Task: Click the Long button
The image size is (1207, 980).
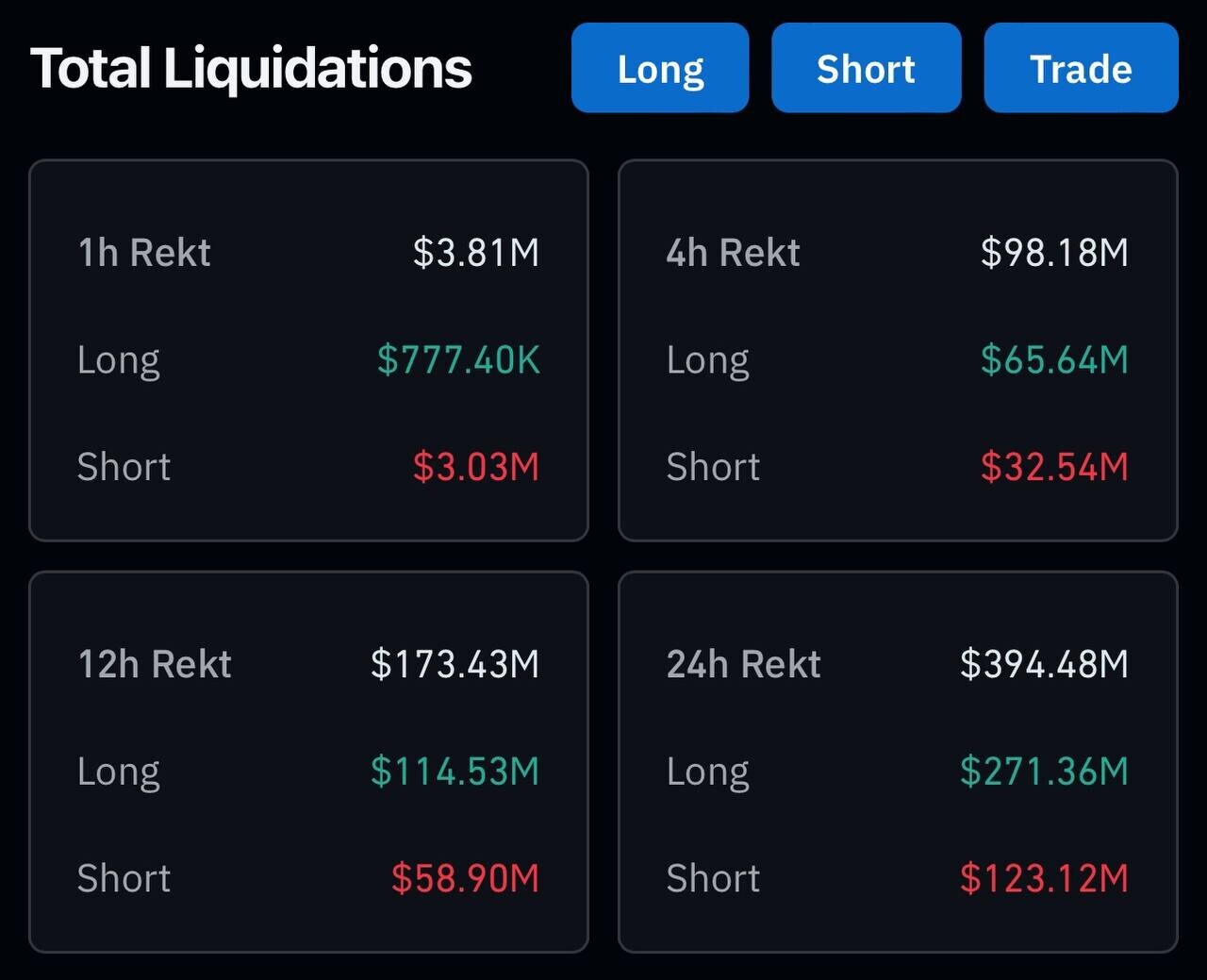Action: (660, 68)
